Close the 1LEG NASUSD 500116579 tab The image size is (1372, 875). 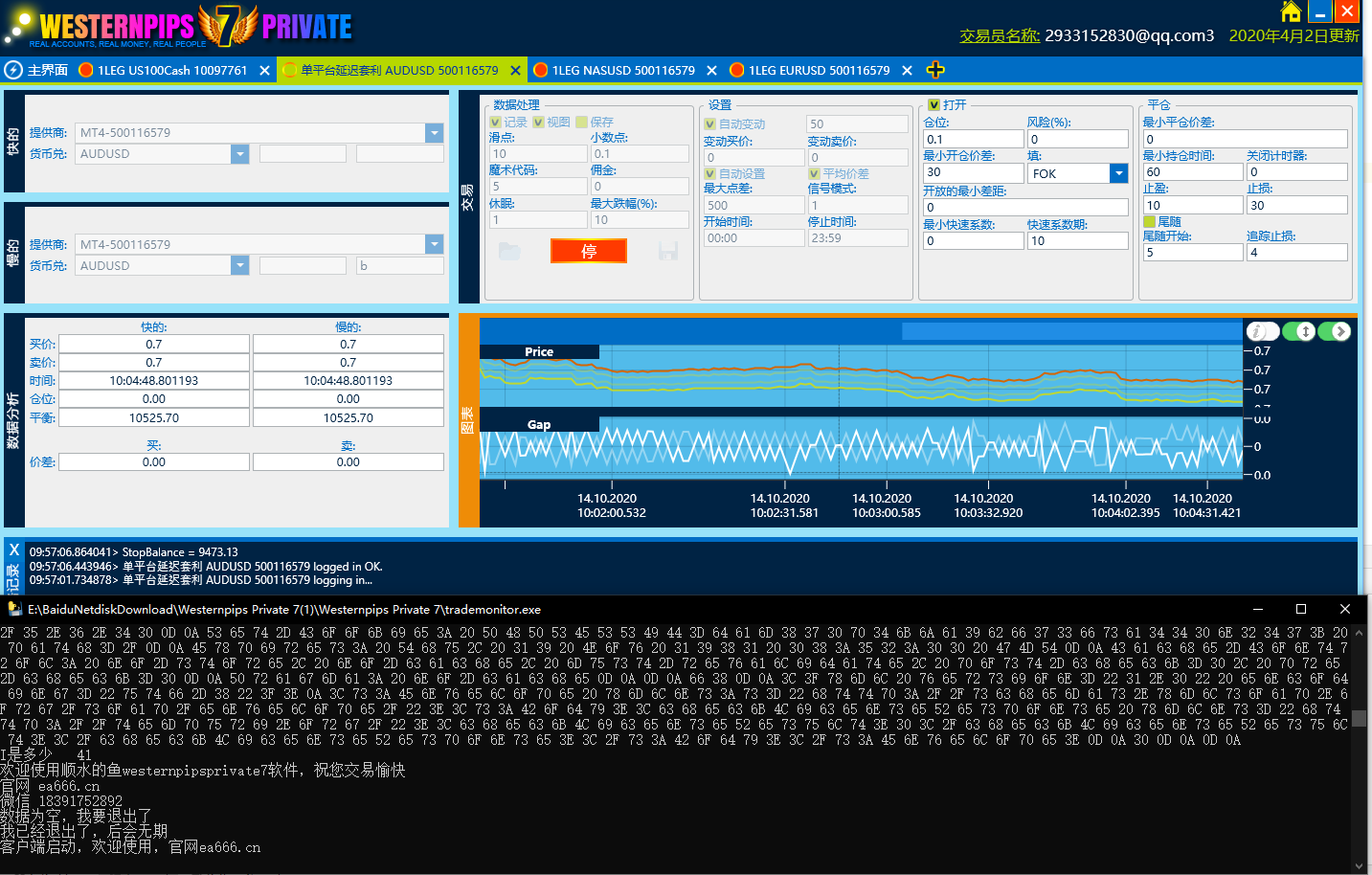point(711,71)
